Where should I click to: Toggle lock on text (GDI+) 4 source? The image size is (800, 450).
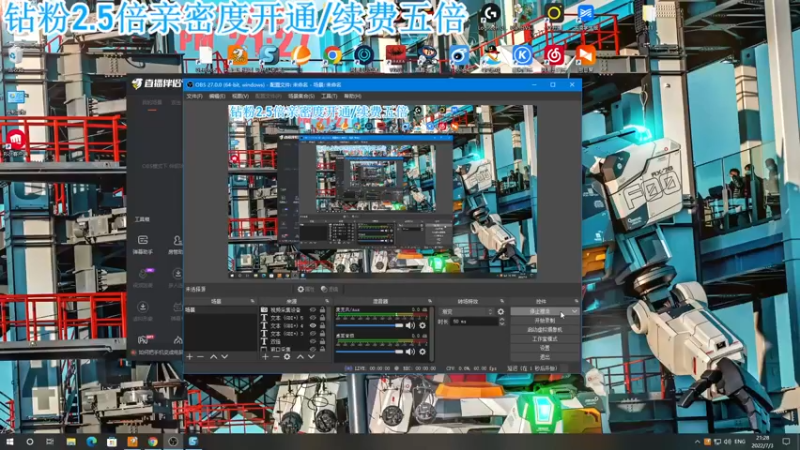[322, 326]
